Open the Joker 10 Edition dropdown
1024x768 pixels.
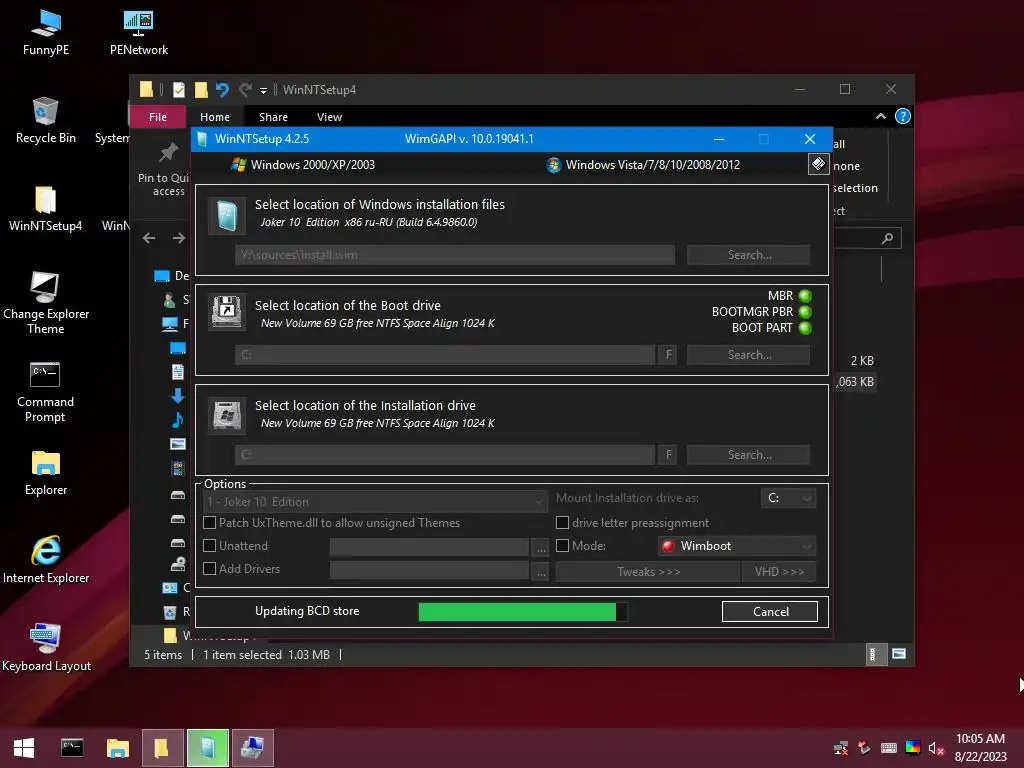375,502
